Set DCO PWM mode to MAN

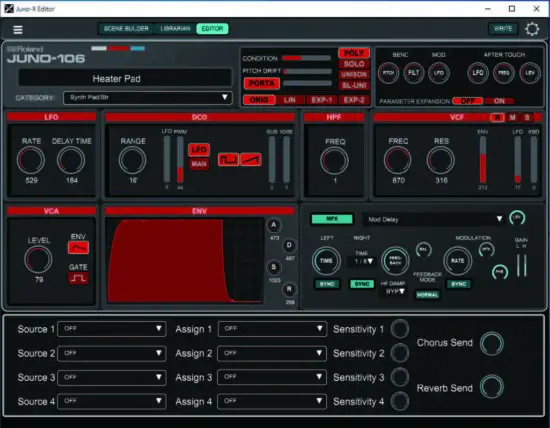(199, 164)
